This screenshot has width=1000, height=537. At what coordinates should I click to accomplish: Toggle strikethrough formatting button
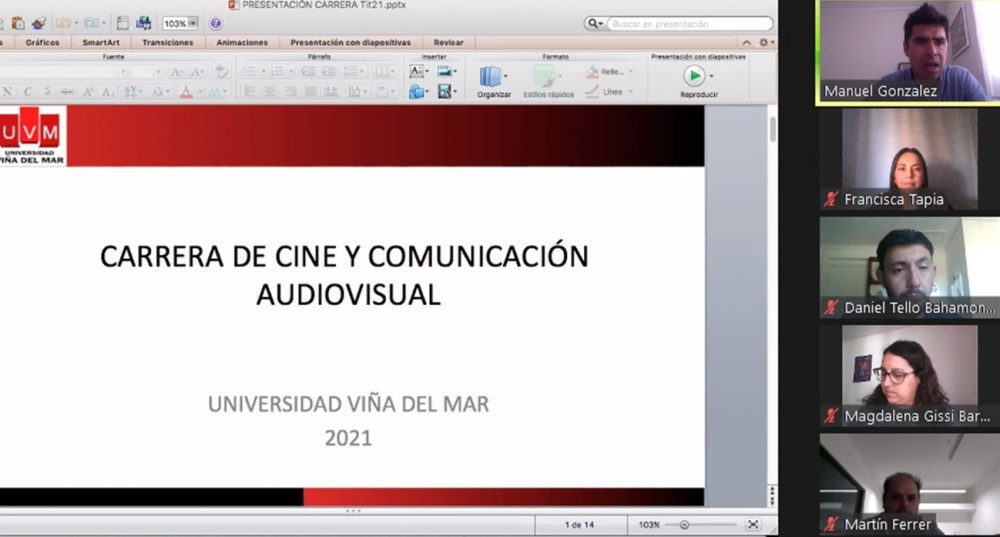tap(67, 92)
